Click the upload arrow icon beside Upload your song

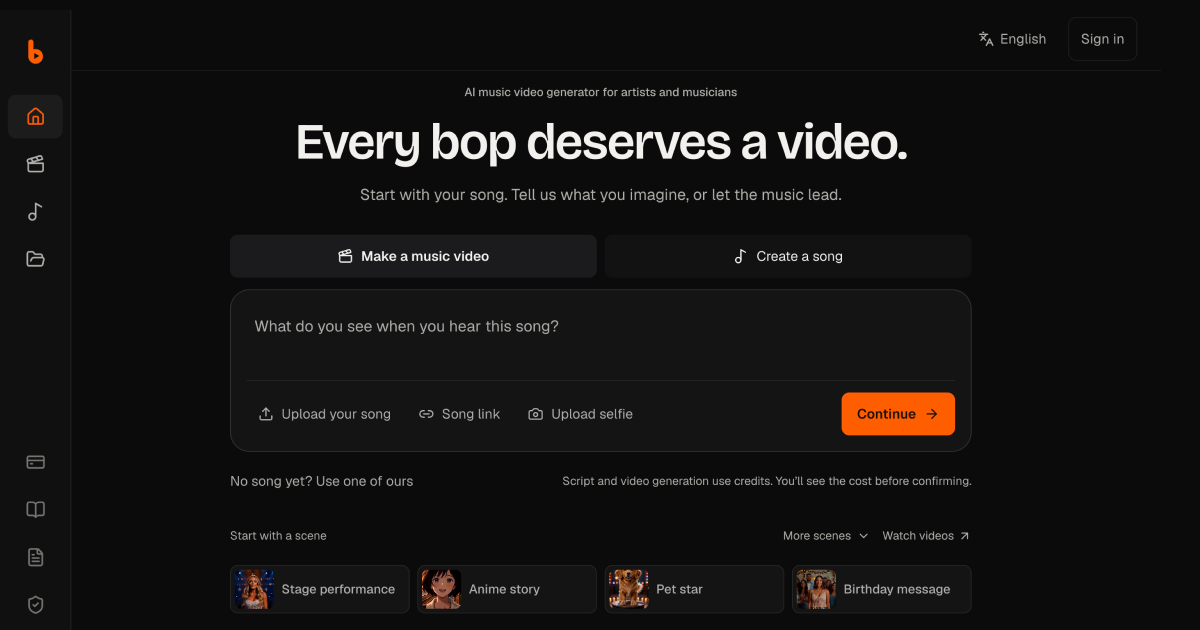(266, 414)
